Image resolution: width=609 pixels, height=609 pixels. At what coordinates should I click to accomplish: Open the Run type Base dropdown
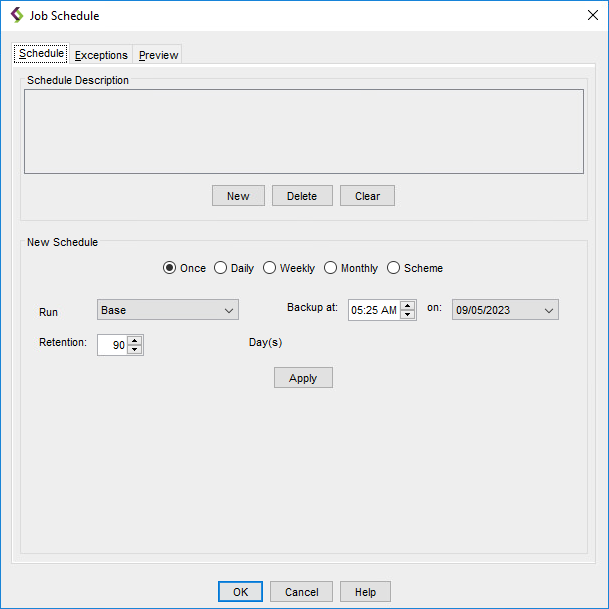[x=167, y=310]
